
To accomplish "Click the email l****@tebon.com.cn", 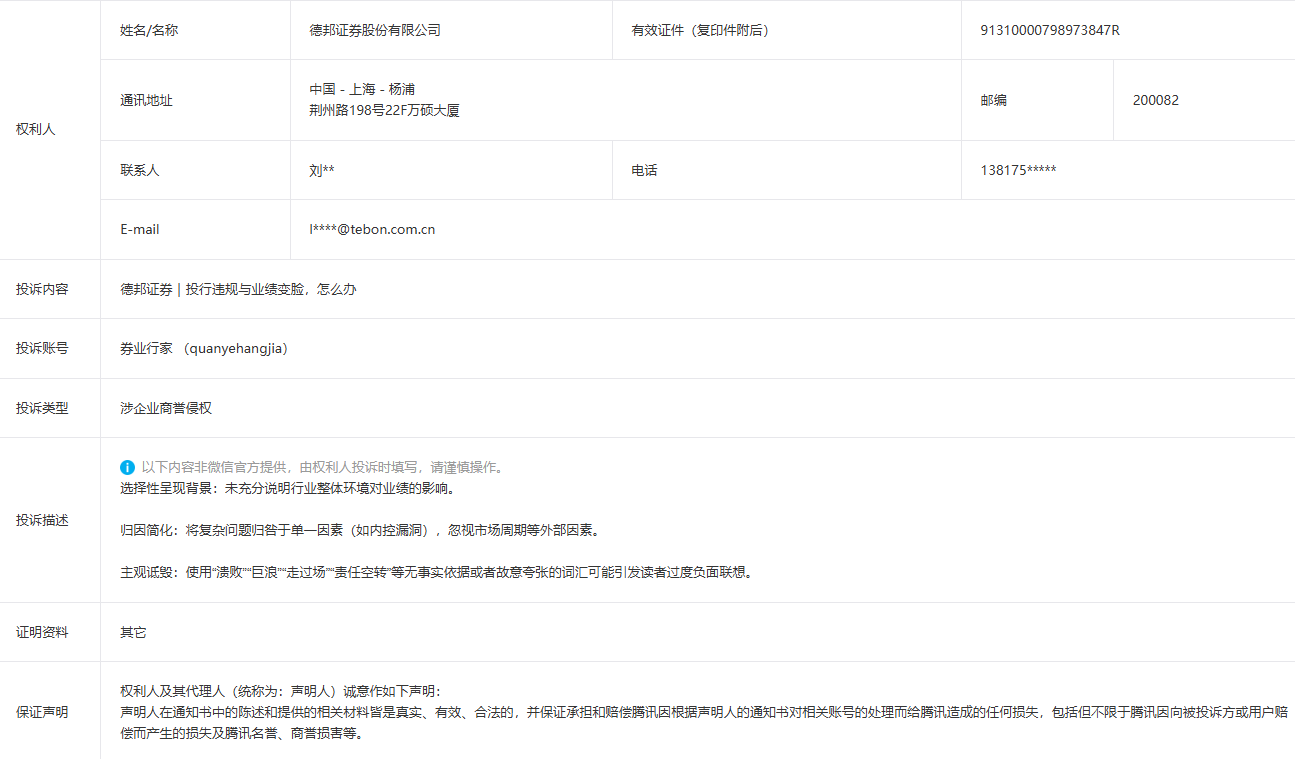I will pos(372,229).
